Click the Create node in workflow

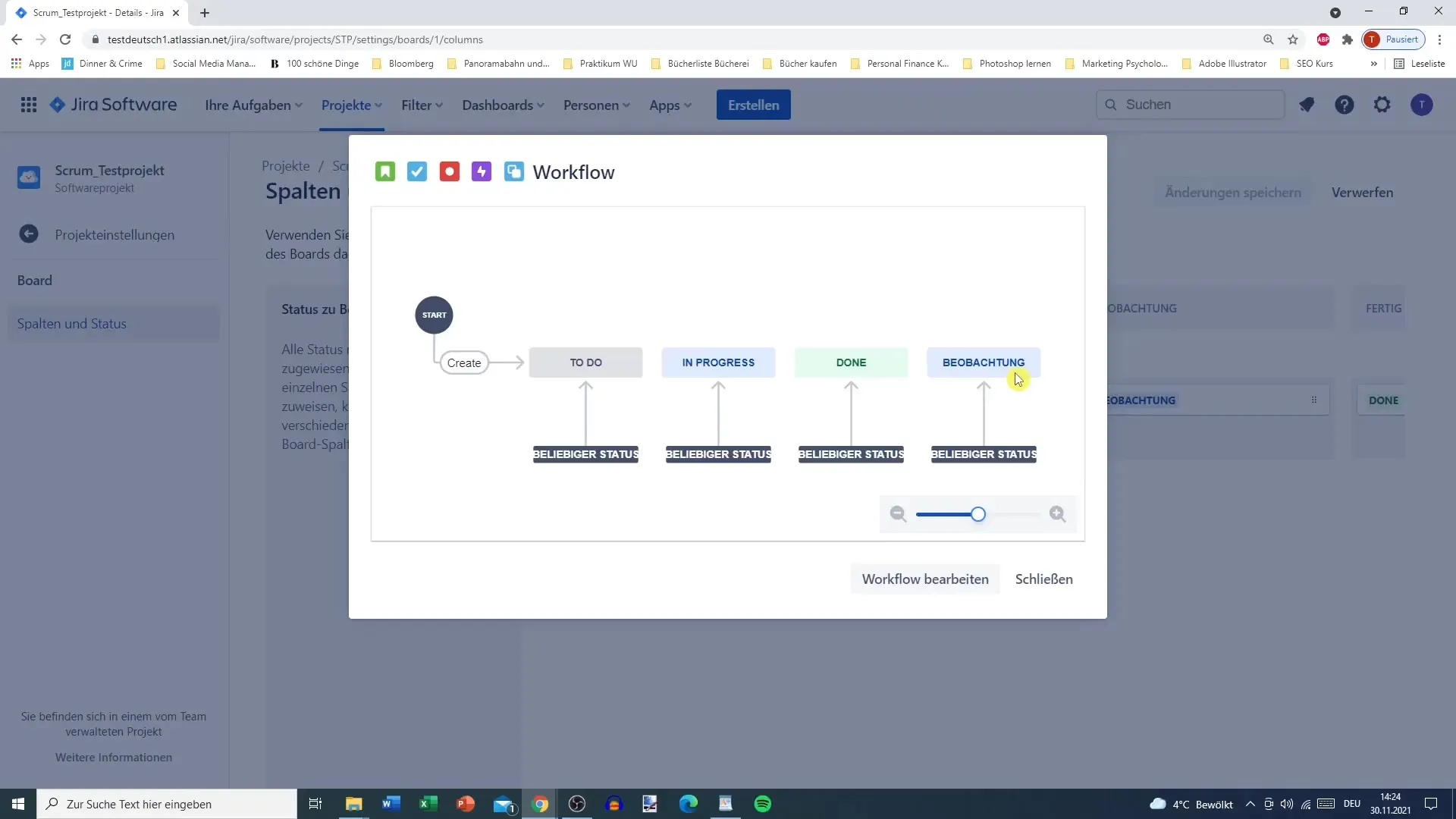464,362
